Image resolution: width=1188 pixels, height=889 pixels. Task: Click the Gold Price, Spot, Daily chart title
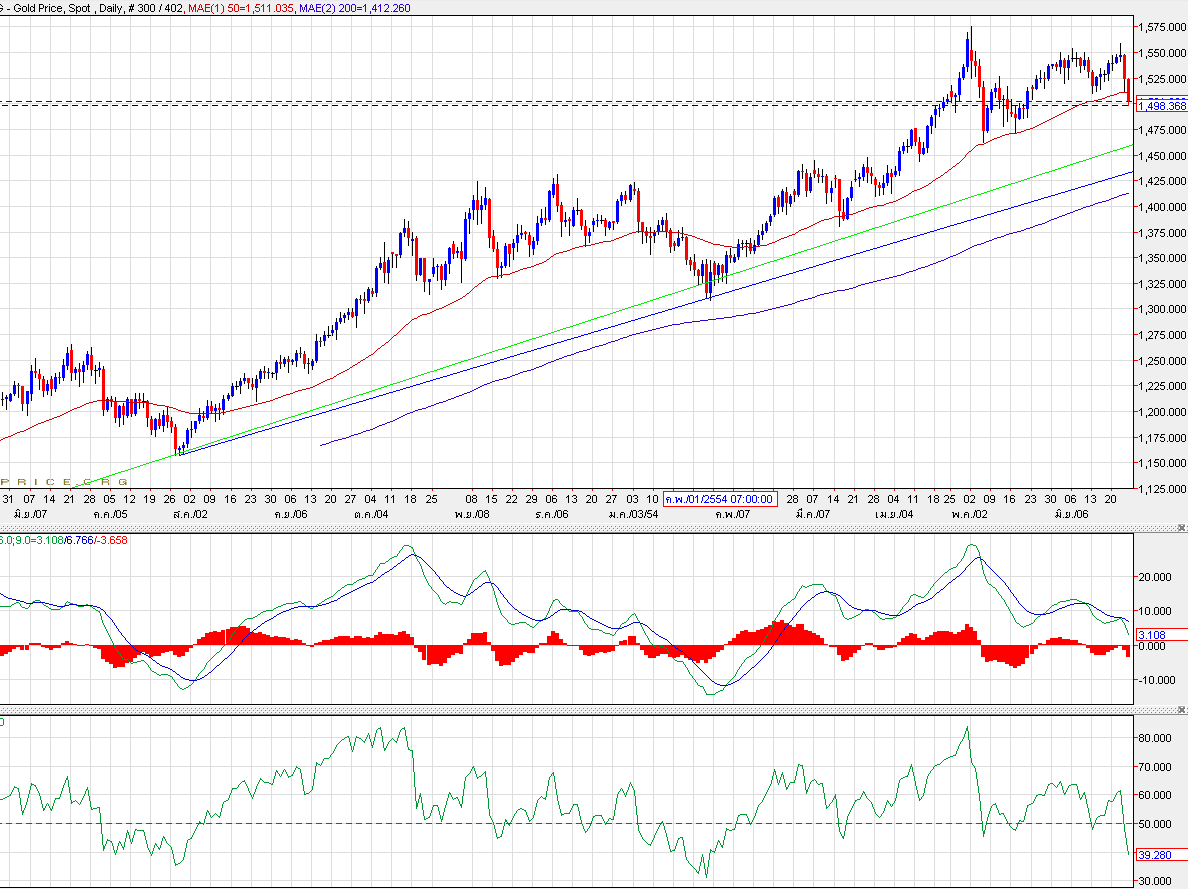click(x=60, y=7)
